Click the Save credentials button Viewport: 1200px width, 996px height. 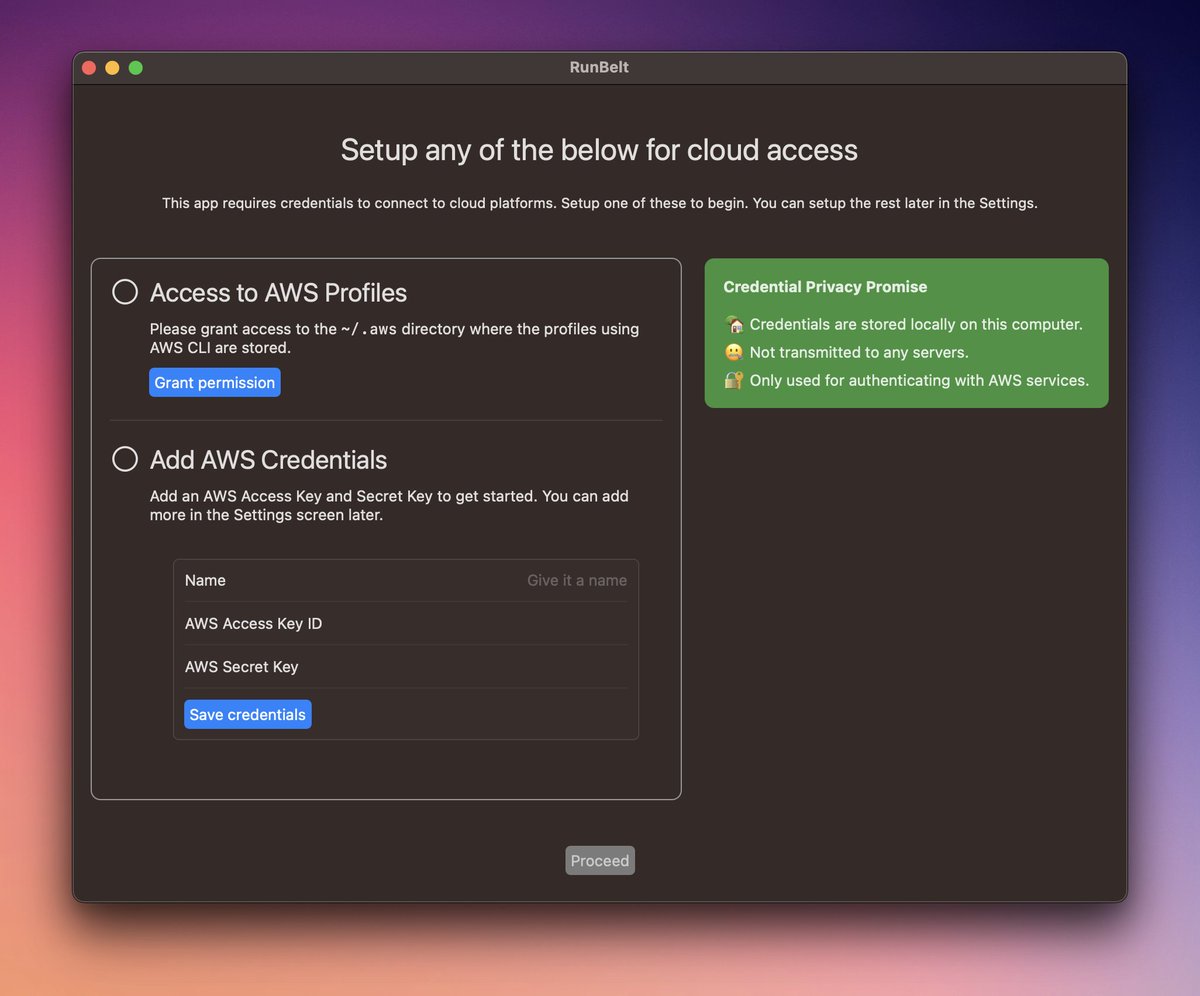point(248,715)
